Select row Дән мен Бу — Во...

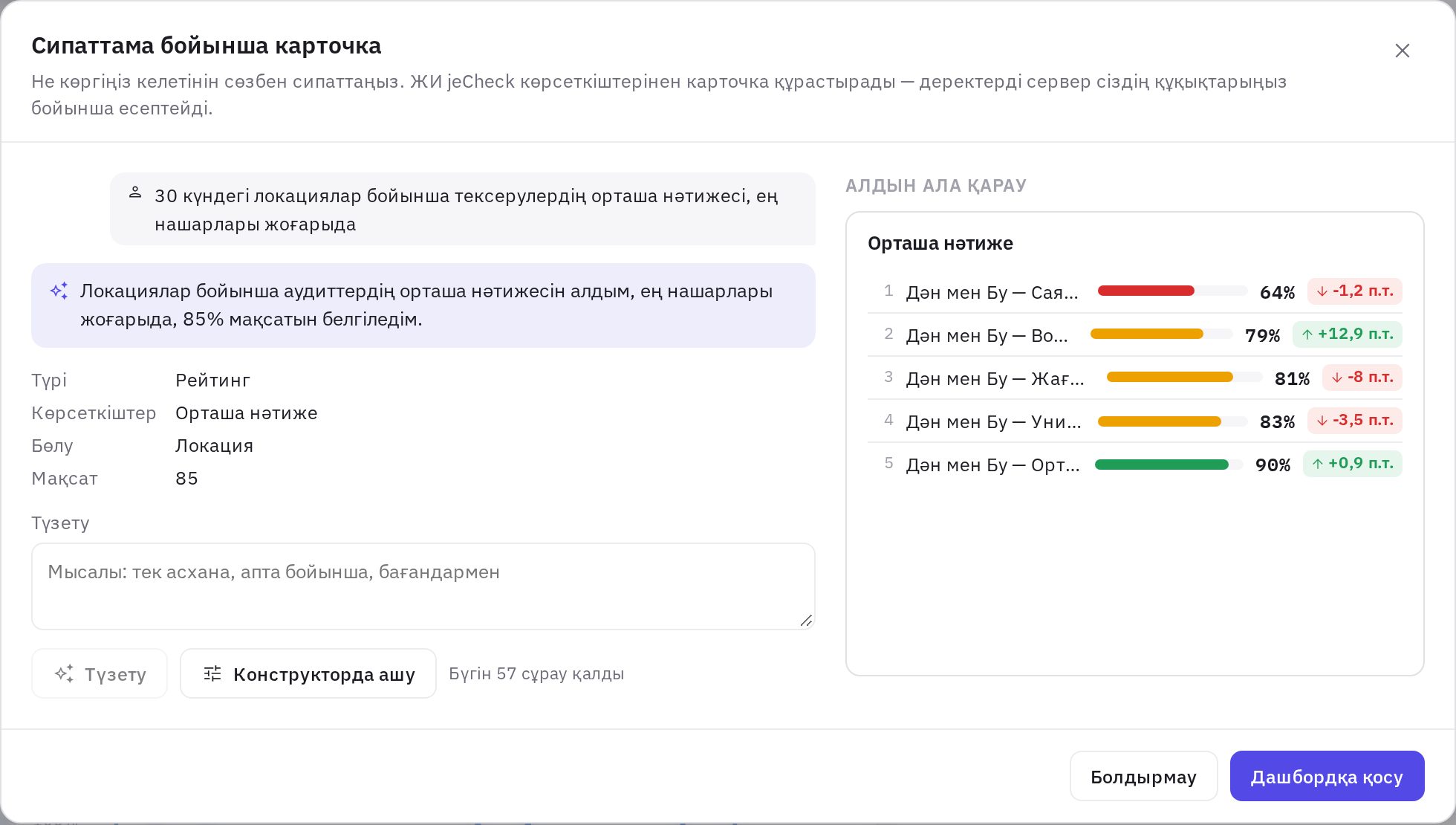[x=1134, y=334]
